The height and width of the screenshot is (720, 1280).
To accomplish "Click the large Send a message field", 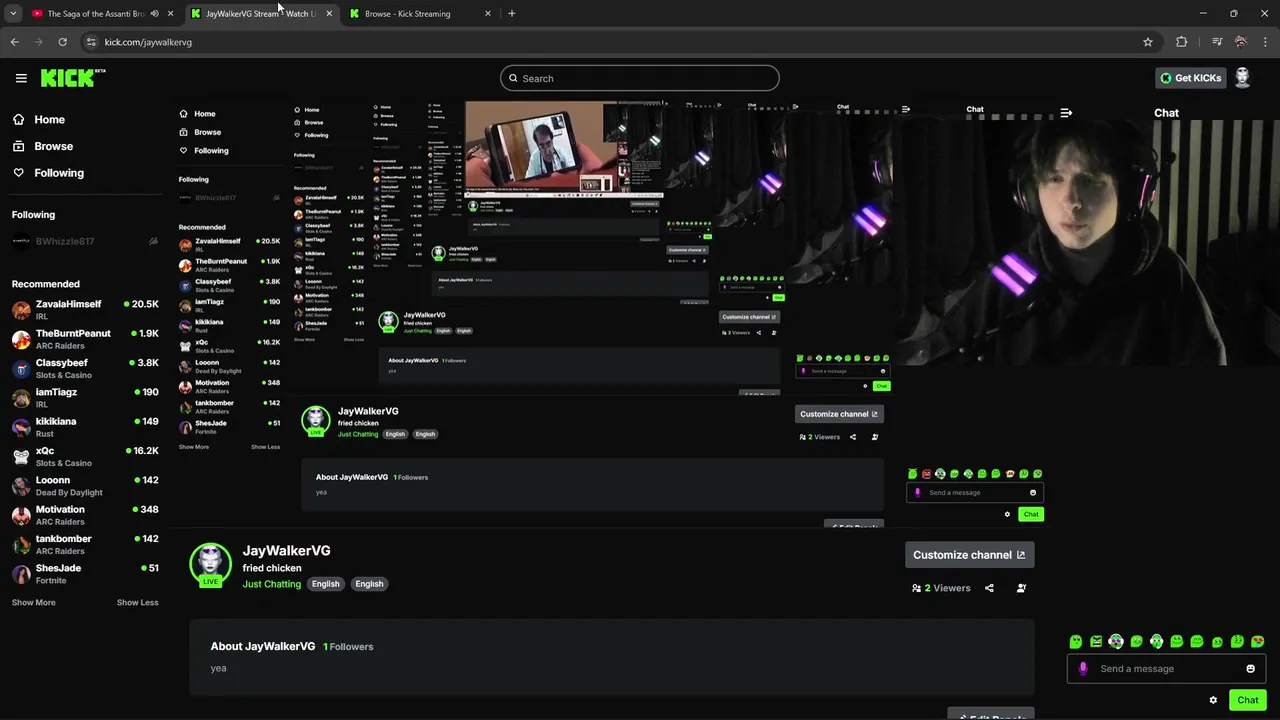I will tap(1166, 669).
